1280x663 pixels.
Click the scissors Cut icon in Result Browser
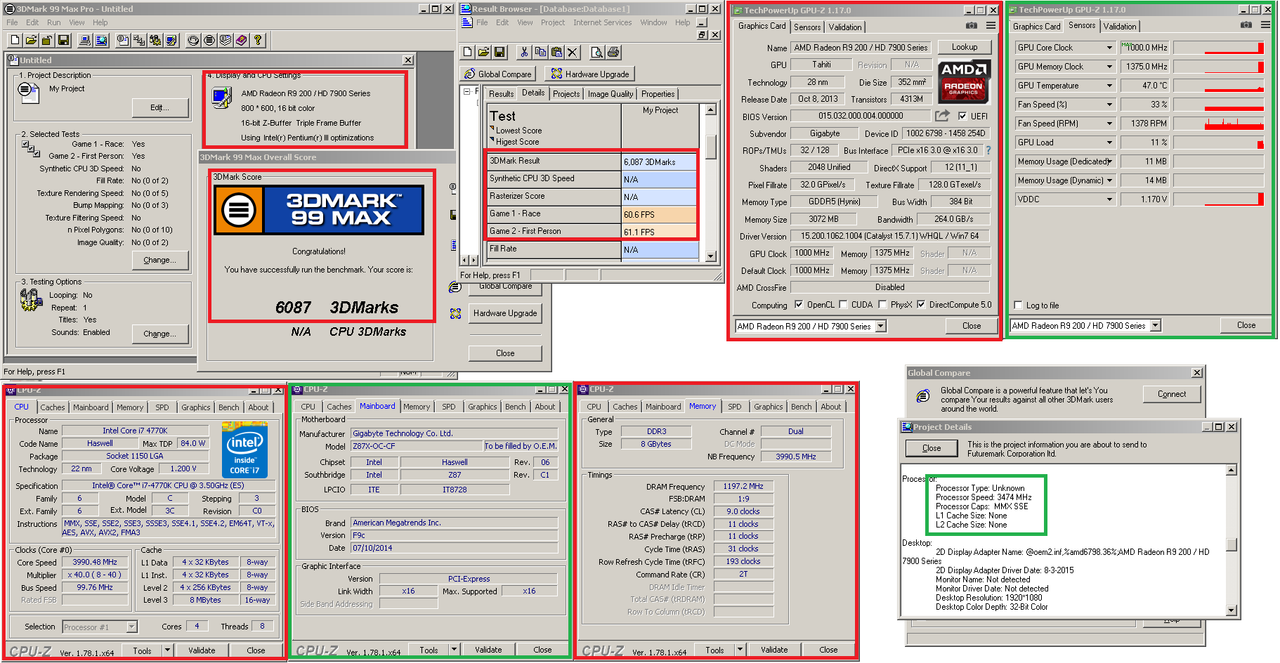[524, 52]
